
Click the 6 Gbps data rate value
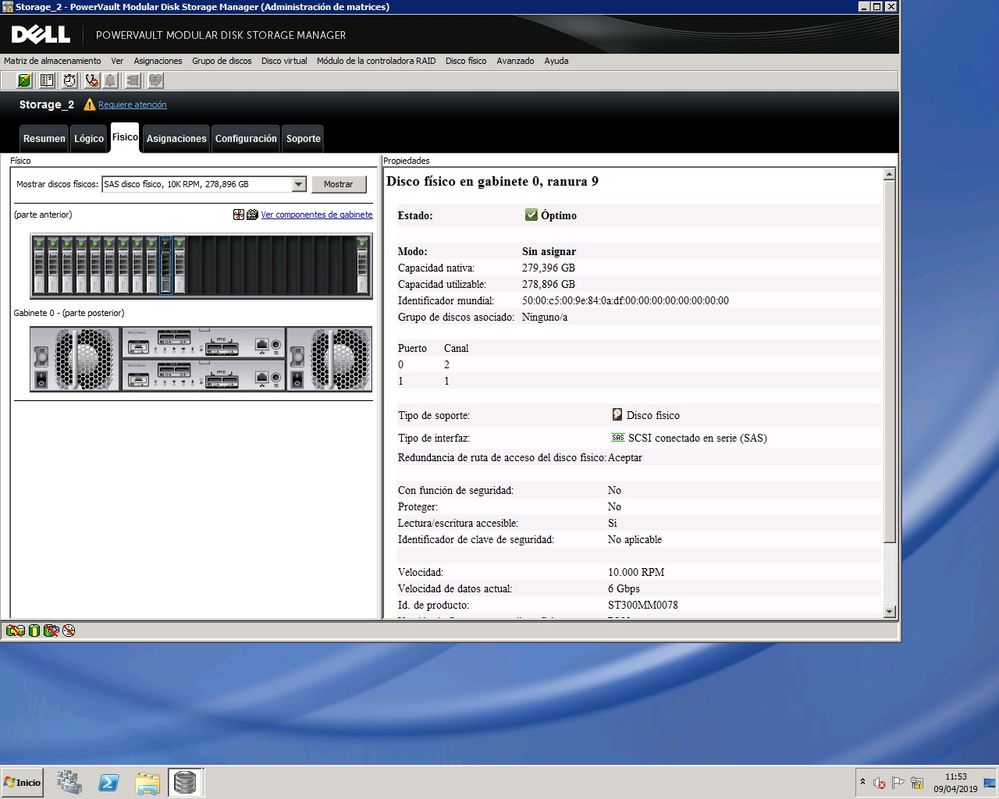point(624,589)
